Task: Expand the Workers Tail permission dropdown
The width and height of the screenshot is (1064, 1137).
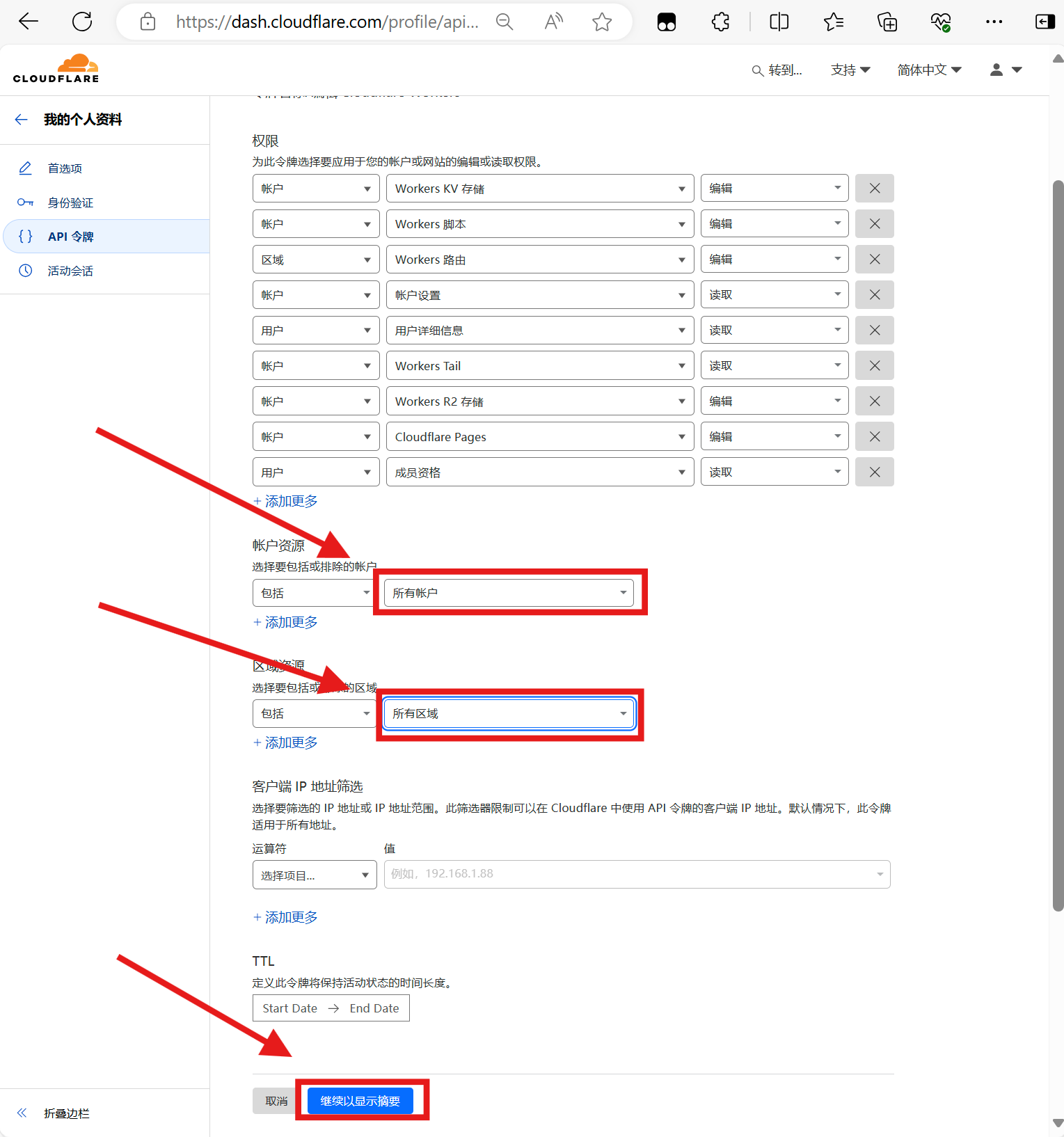Action: click(539, 366)
